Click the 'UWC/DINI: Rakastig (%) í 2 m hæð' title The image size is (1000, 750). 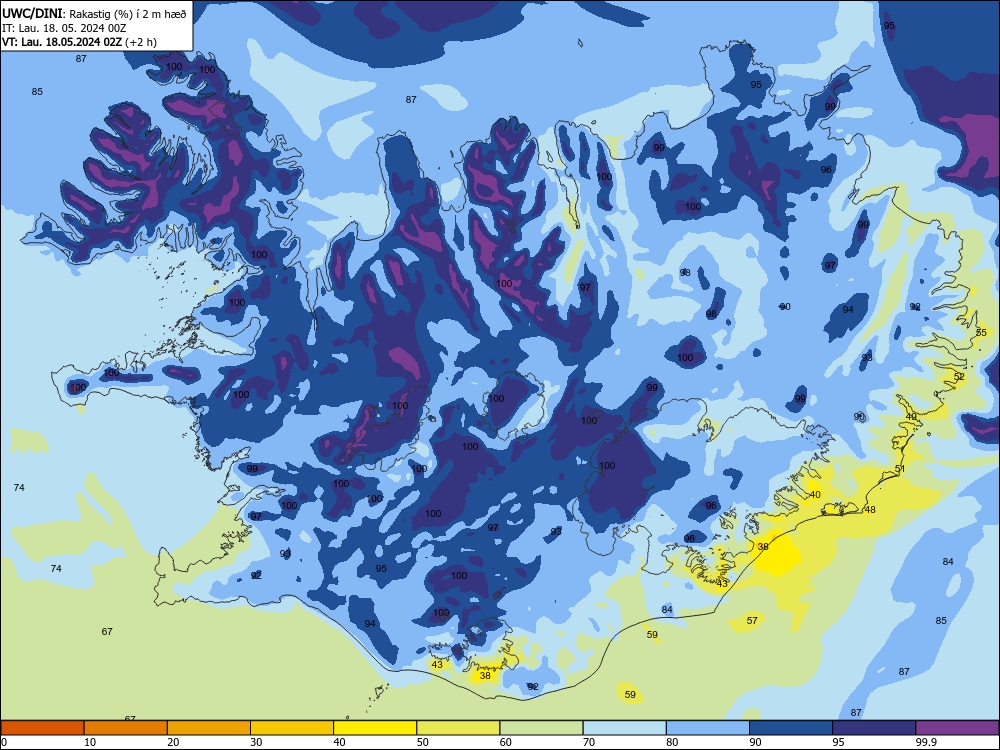click(x=94, y=13)
